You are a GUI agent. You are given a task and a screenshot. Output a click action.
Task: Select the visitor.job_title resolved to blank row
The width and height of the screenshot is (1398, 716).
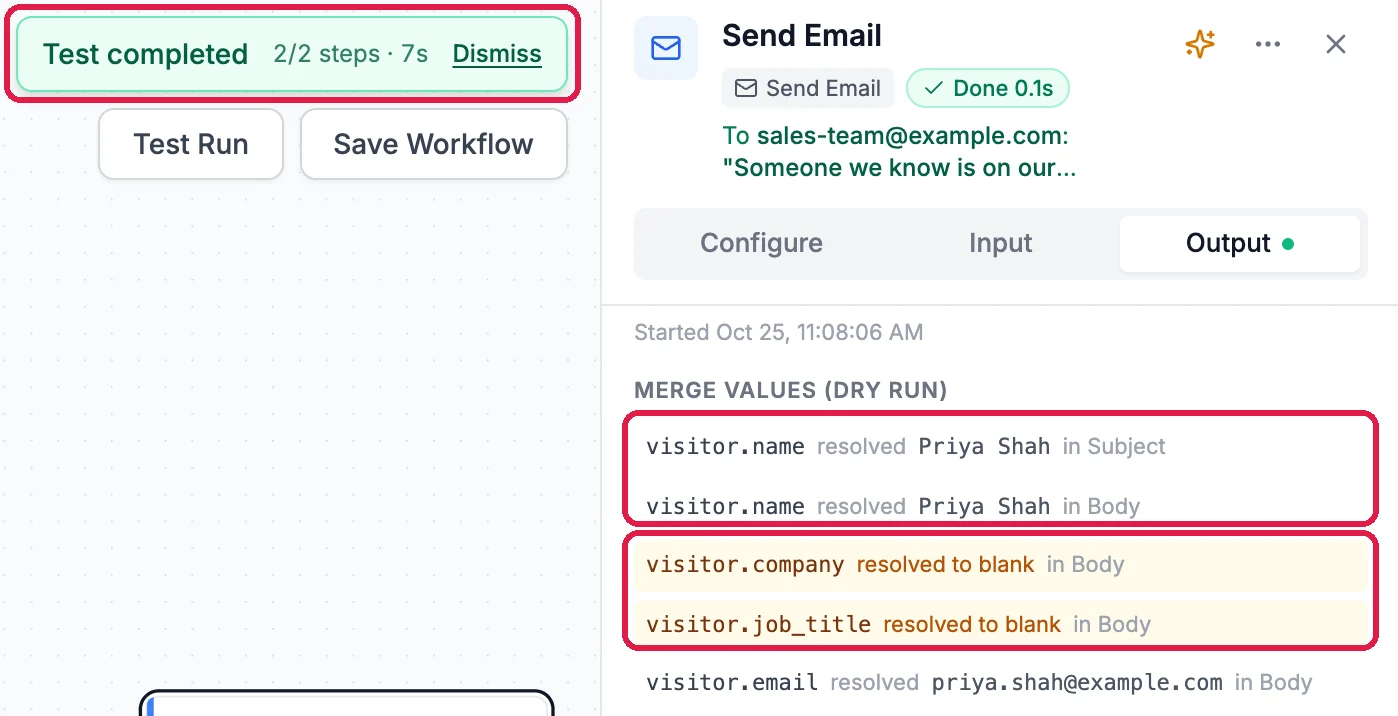[x=1000, y=625]
